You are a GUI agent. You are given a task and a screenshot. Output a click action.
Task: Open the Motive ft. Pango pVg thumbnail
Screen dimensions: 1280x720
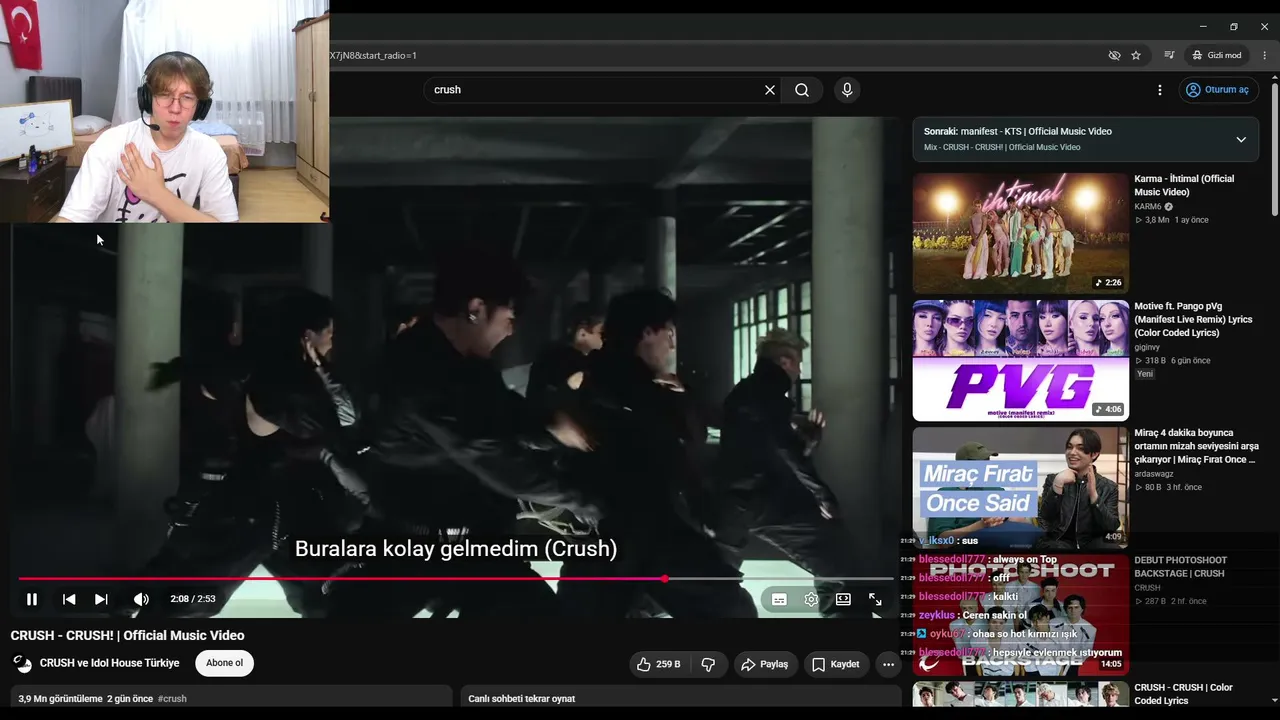click(1020, 360)
